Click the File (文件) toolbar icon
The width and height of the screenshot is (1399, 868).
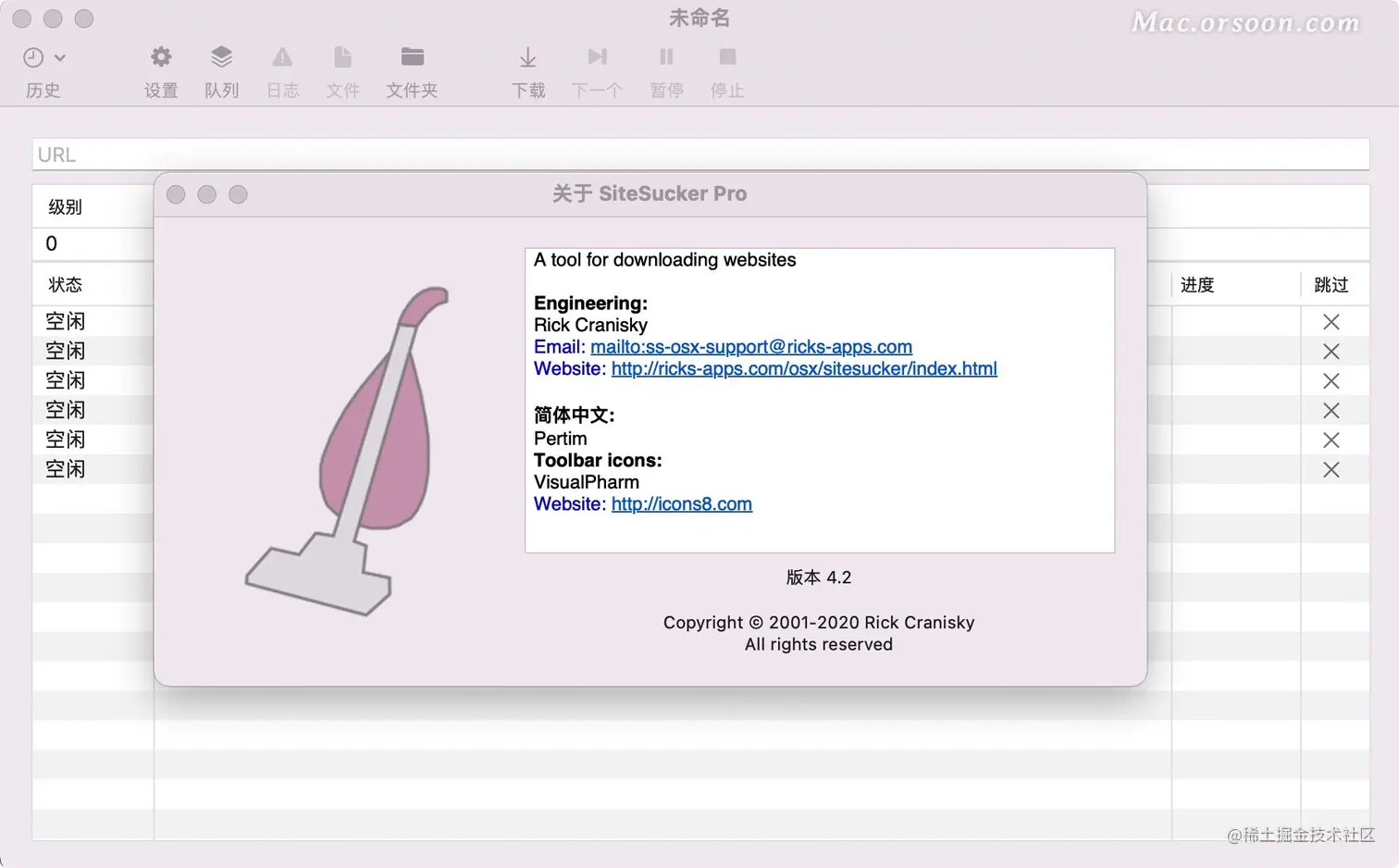pos(342,57)
